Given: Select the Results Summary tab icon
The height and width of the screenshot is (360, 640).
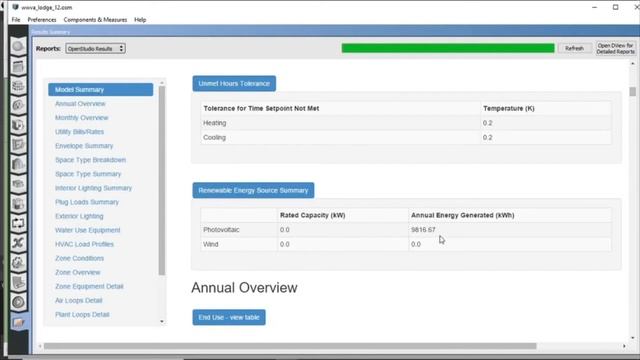Looking at the screenshot, I should 18,322.
